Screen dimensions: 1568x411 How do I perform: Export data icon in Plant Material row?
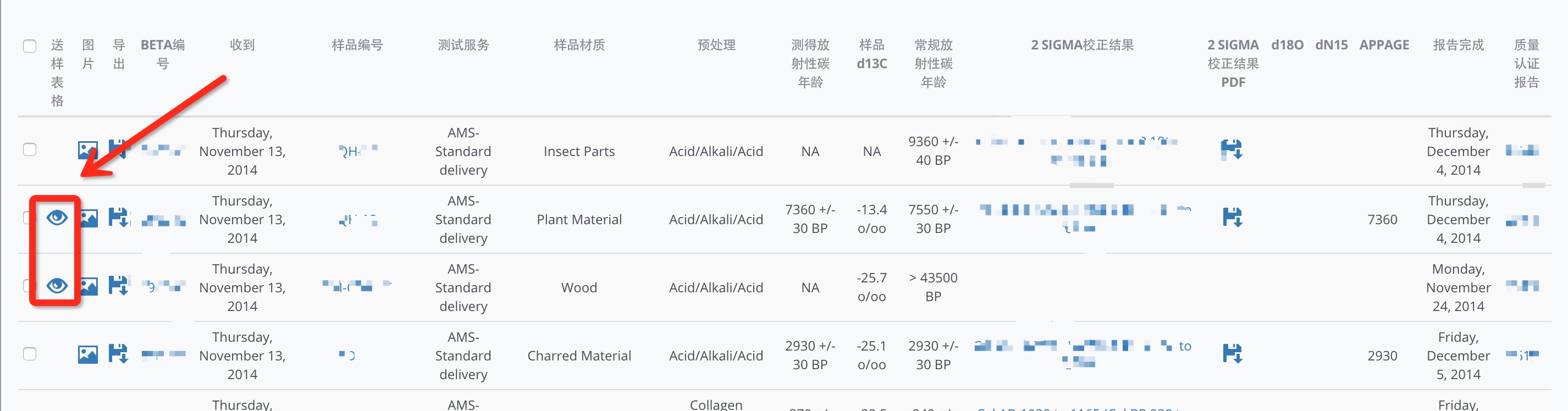119,218
